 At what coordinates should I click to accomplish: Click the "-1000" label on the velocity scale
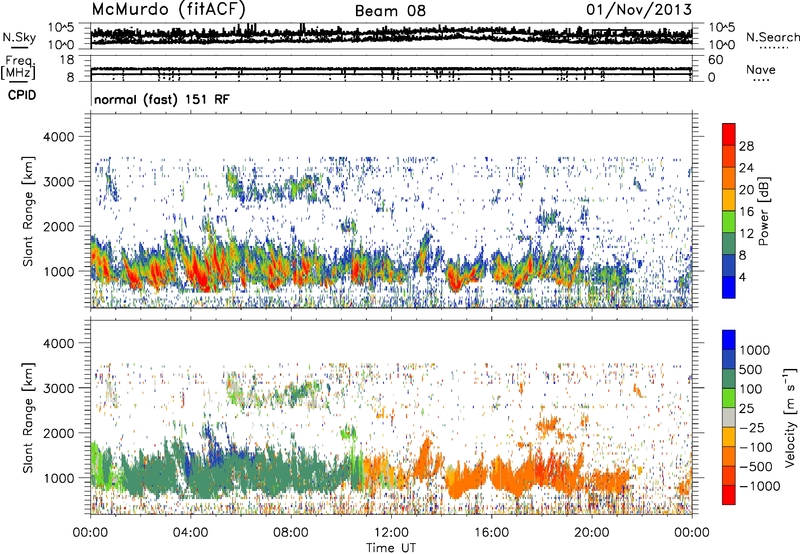tap(760, 486)
